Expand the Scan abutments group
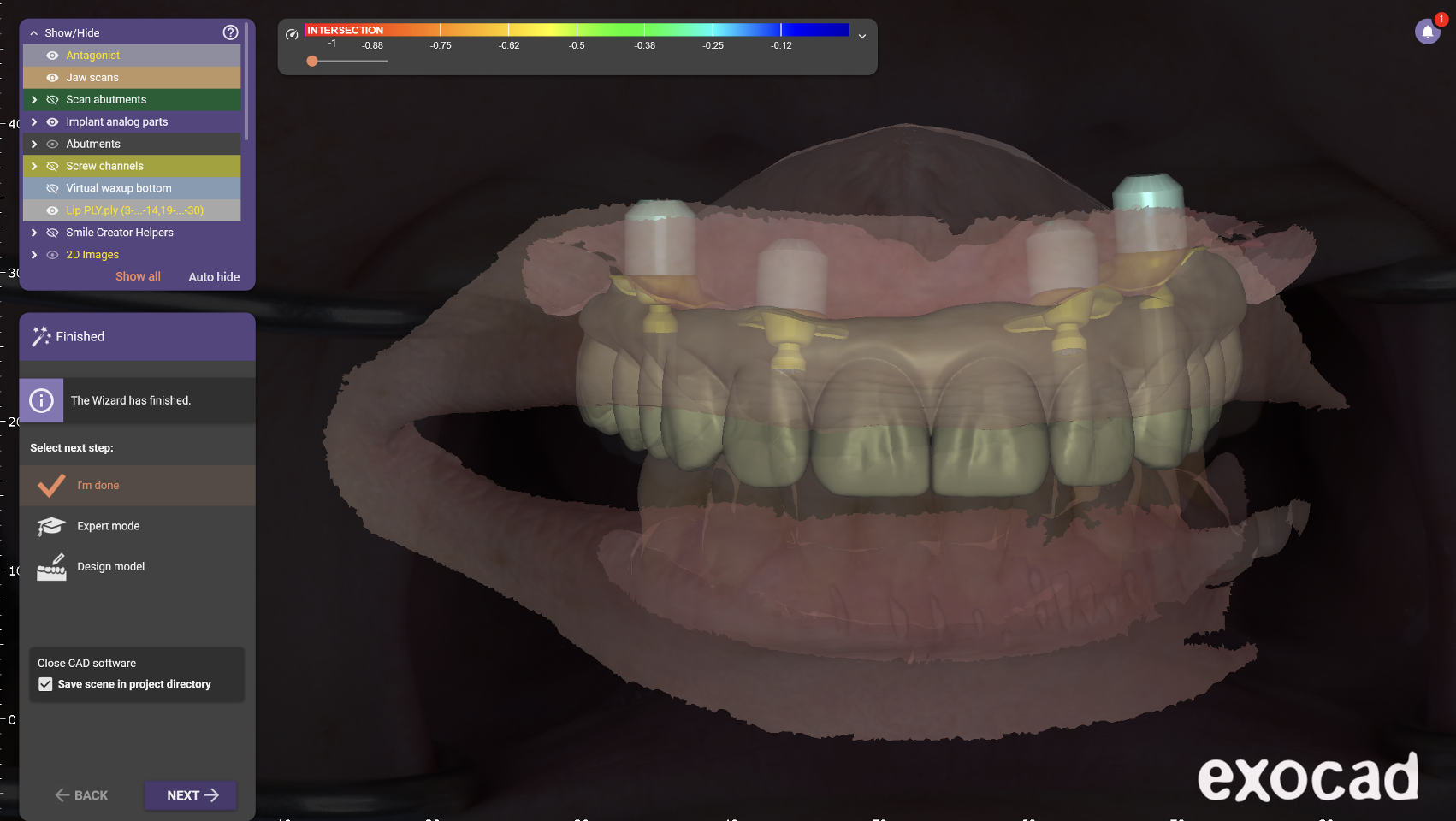 [x=34, y=100]
